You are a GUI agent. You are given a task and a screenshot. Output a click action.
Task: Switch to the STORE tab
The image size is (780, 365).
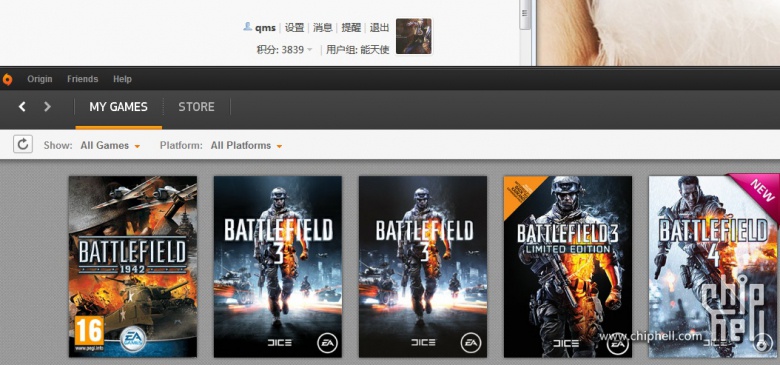[196, 107]
